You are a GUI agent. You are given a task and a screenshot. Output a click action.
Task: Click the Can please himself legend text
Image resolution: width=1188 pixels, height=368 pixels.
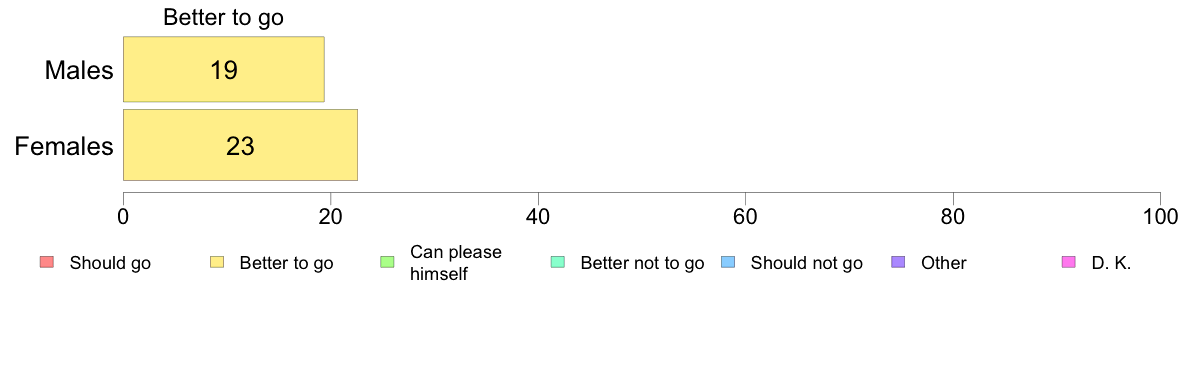[x=455, y=263]
